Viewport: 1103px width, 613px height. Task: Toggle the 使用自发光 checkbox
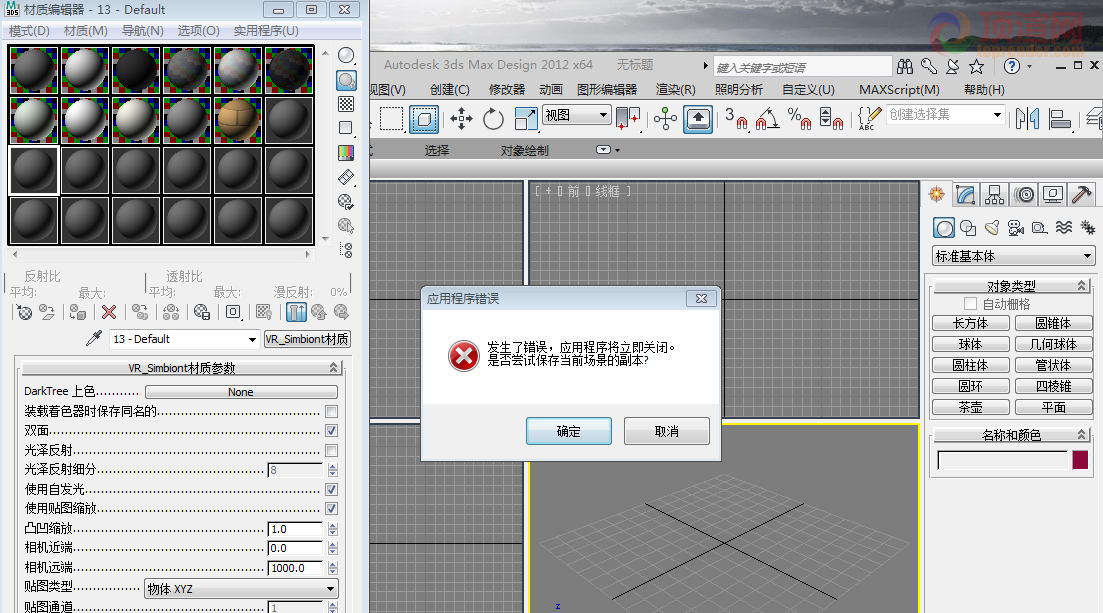point(332,489)
